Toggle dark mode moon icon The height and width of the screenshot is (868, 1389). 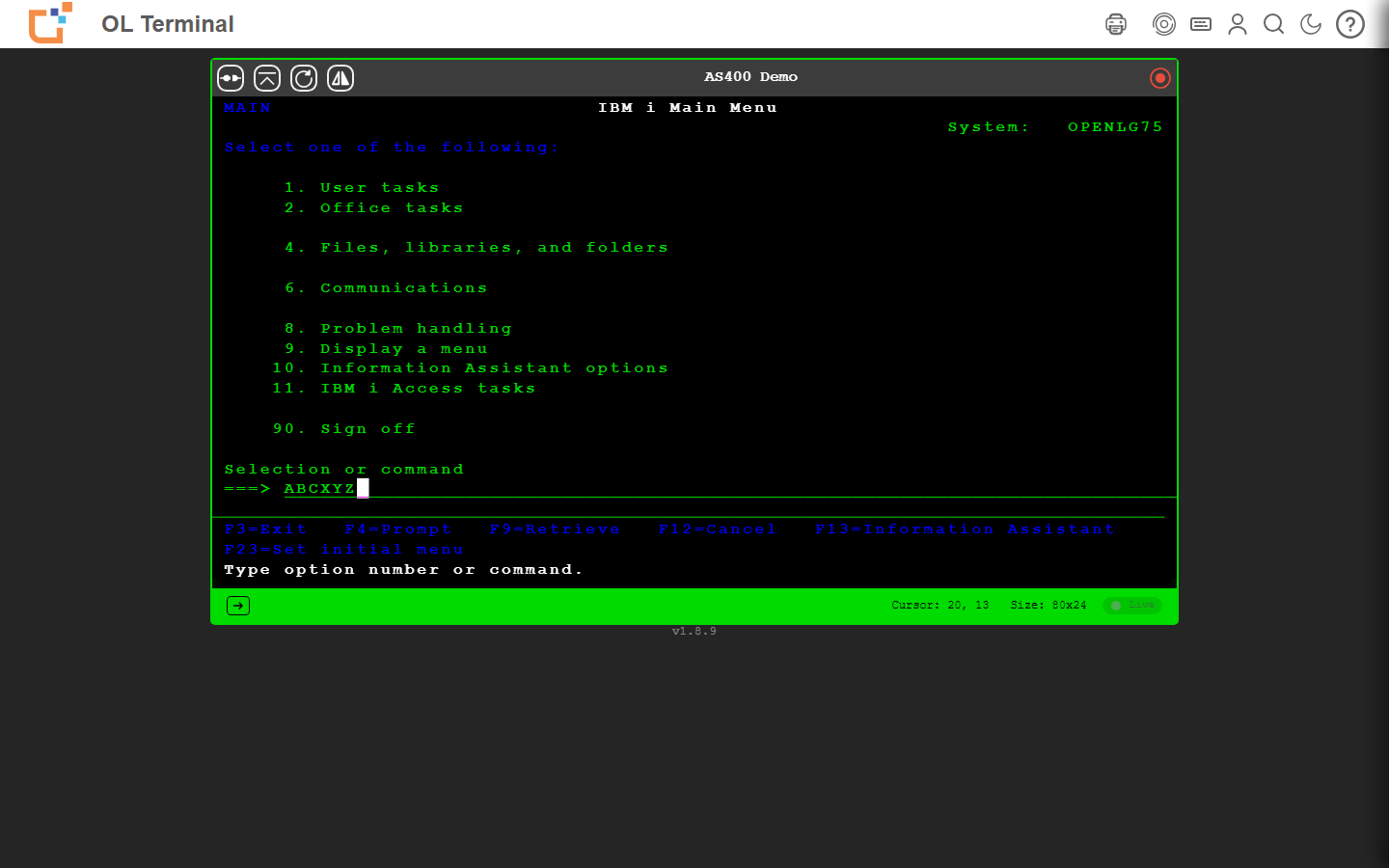1311,24
